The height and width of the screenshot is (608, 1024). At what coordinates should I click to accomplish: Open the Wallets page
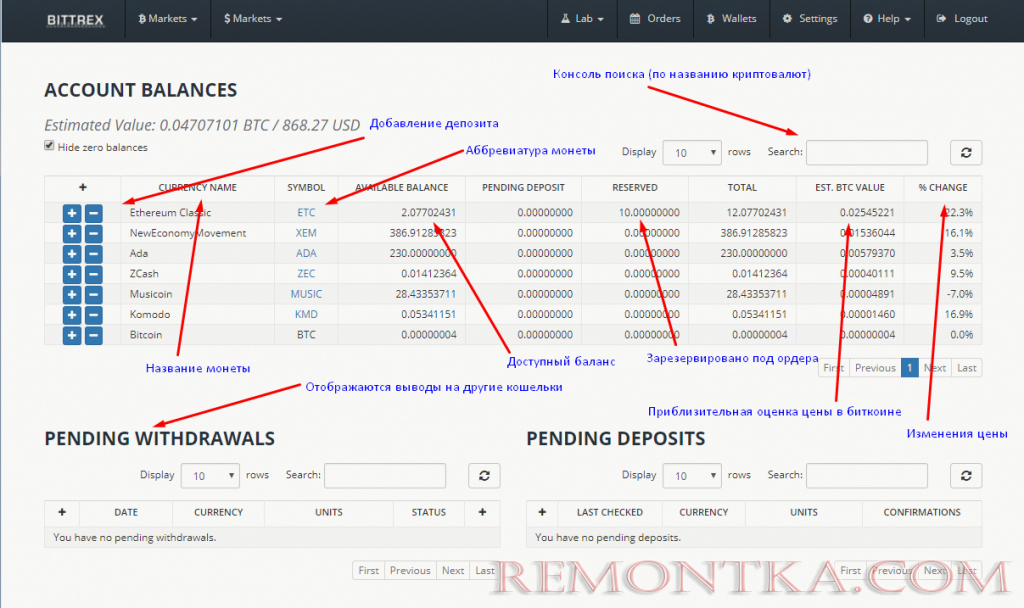click(x=731, y=19)
